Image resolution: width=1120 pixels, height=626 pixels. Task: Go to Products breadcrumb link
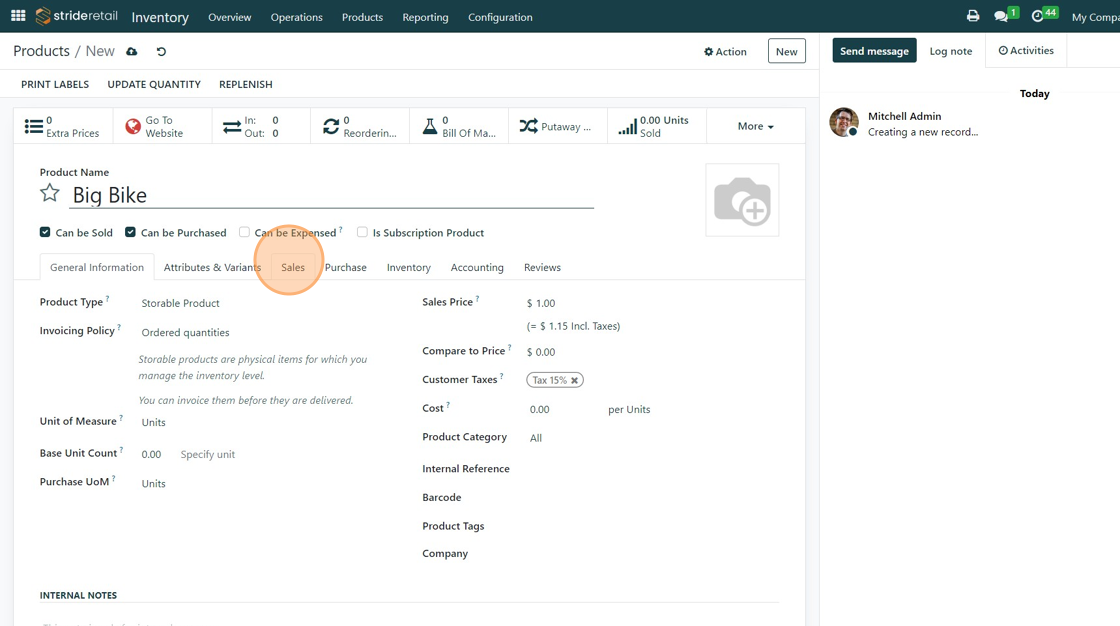41,51
